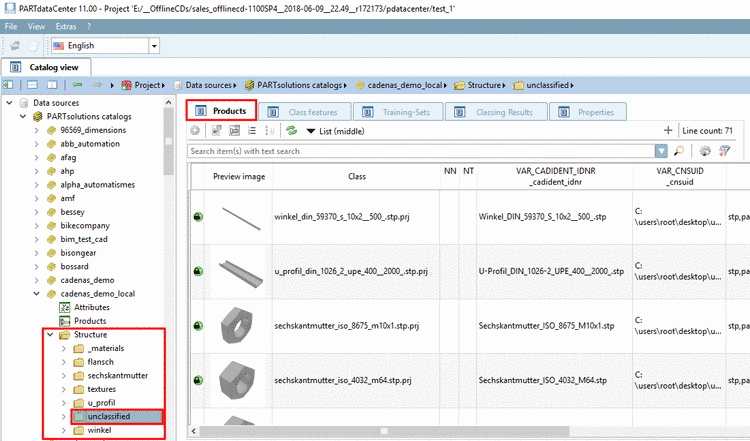Click the horizontal scrollbar under the table
The image size is (750, 441).
(384, 431)
